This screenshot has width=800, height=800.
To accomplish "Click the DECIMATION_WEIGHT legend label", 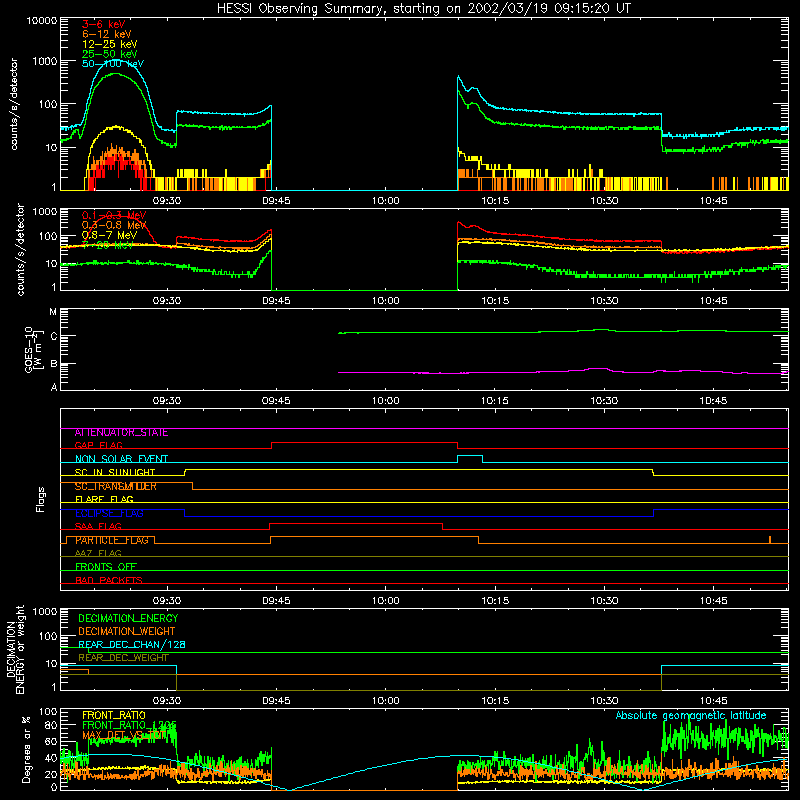I will (127, 631).
